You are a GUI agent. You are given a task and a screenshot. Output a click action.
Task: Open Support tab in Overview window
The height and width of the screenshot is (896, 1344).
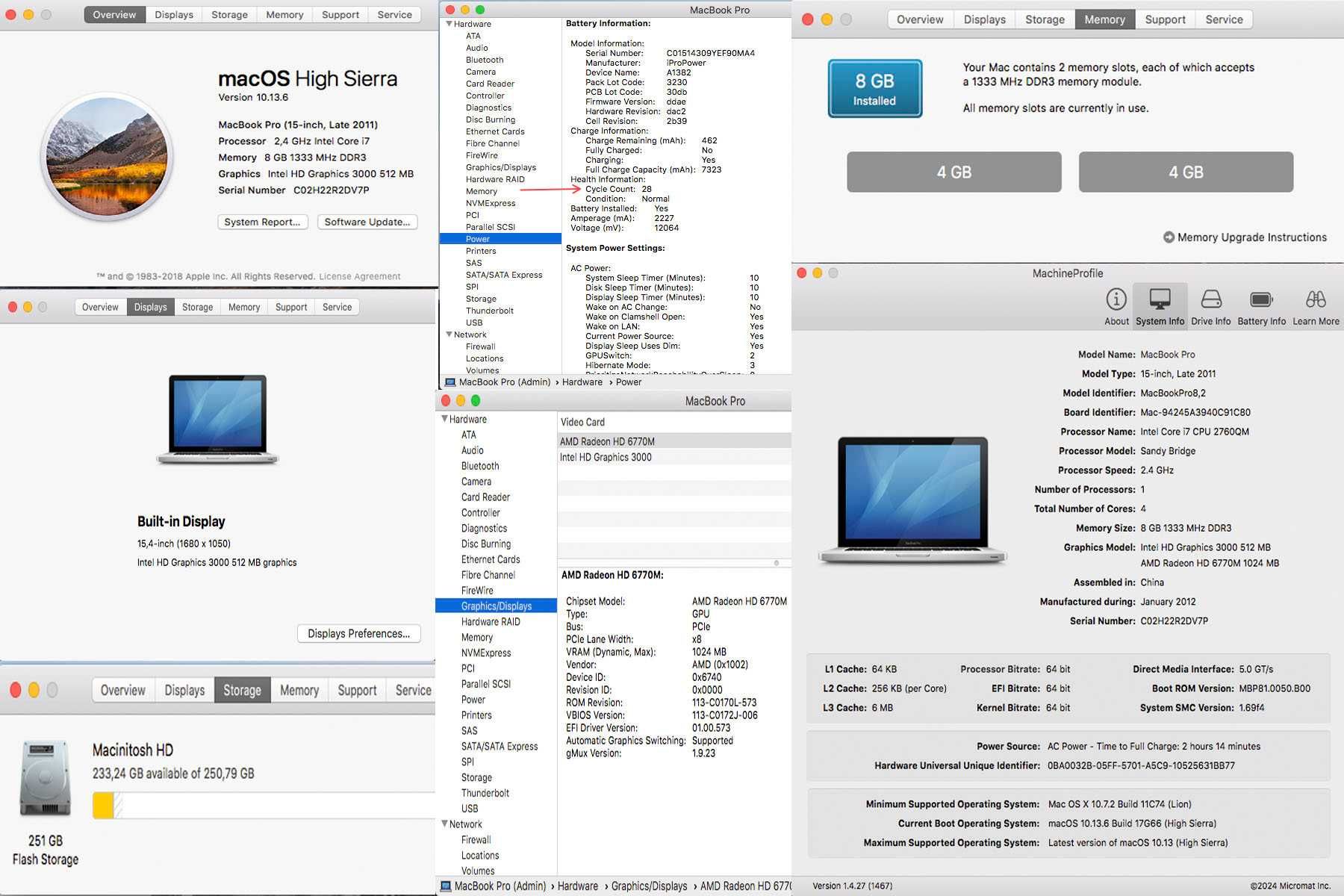tap(340, 15)
